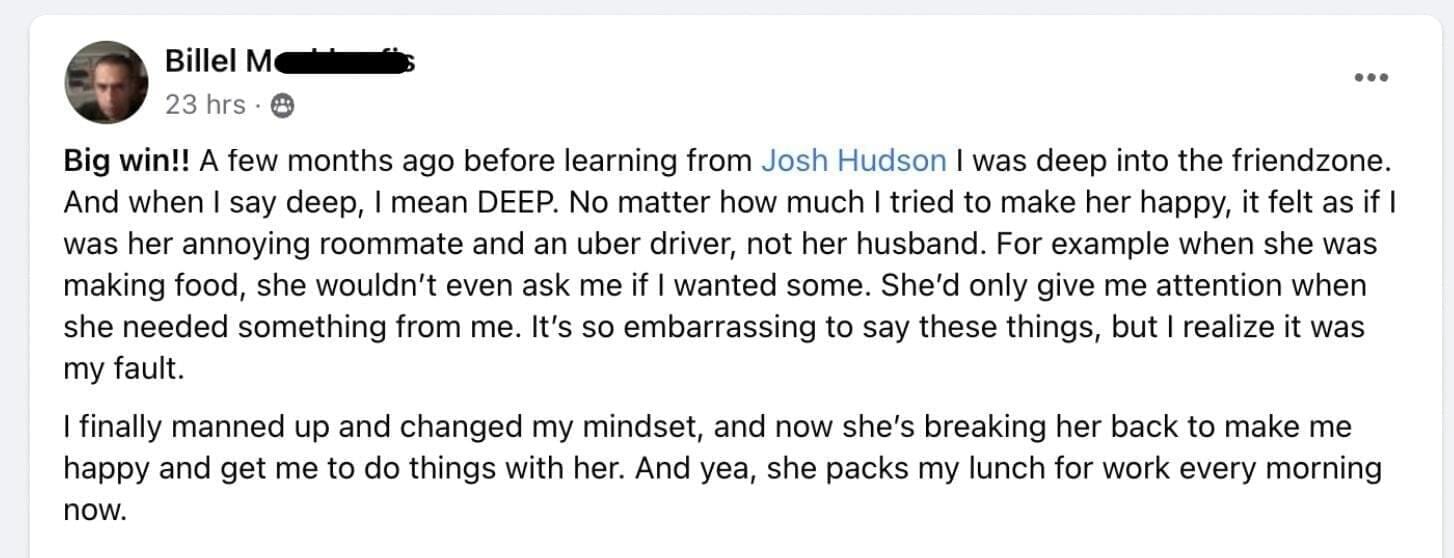Click the final word 'now.' of the post
The height and width of the screenshot is (558, 1454).
point(96,511)
